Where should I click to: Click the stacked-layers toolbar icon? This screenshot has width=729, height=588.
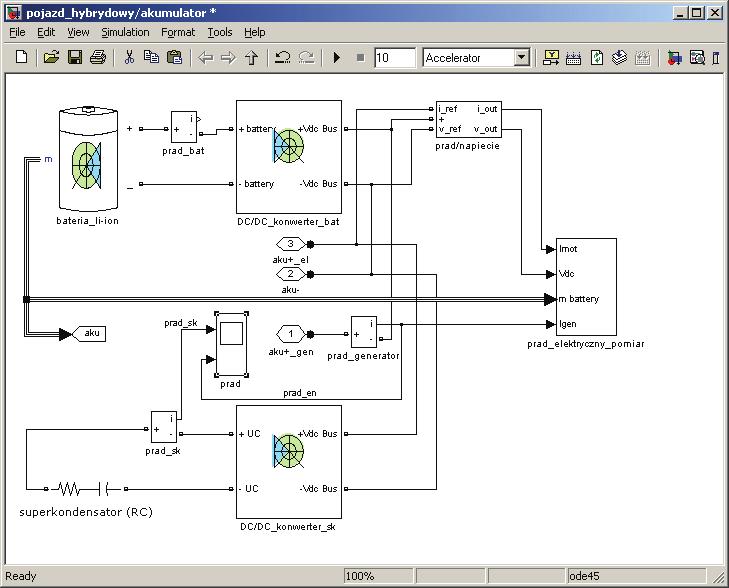619,58
